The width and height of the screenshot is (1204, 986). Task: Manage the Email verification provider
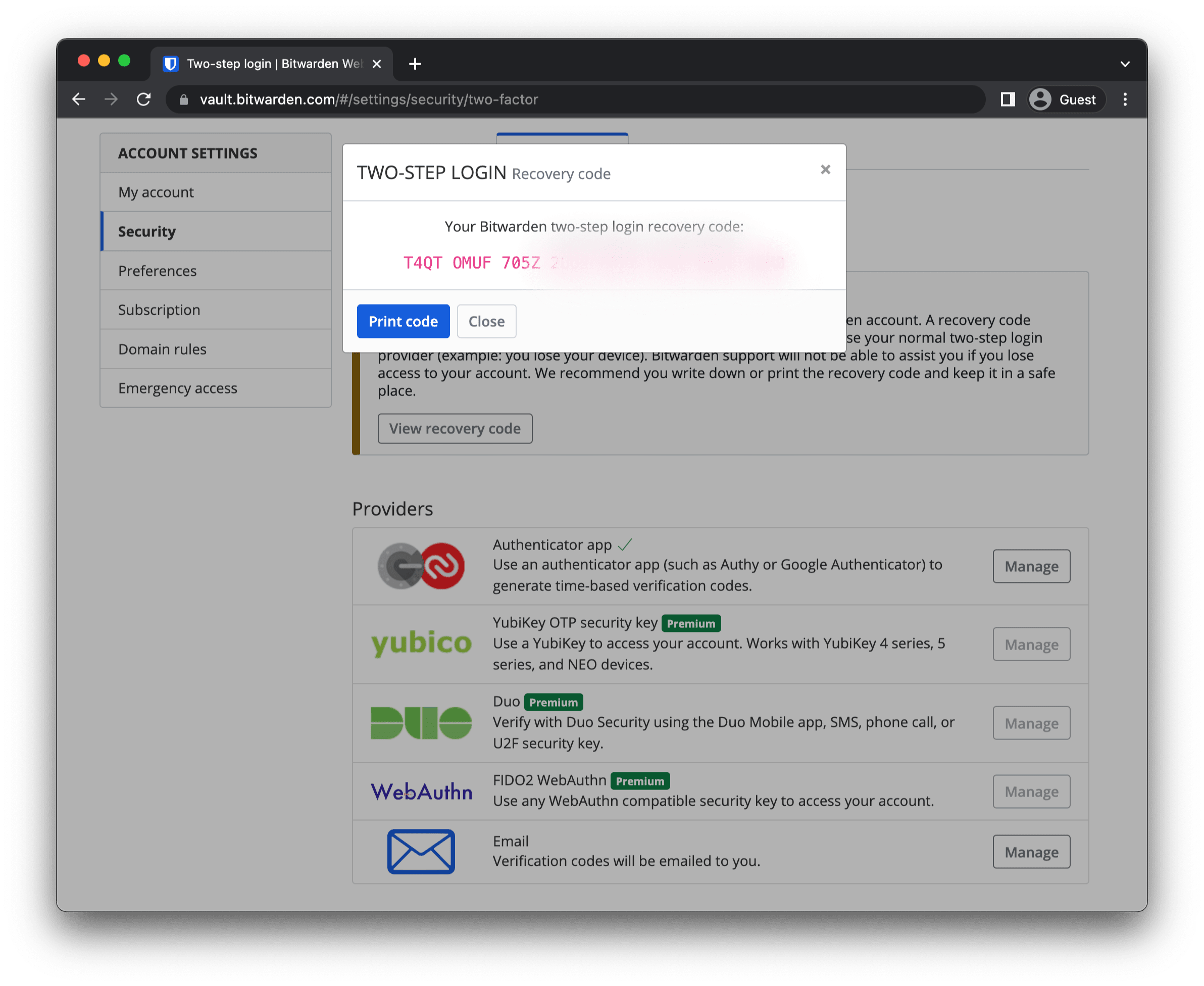click(1030, 852)
